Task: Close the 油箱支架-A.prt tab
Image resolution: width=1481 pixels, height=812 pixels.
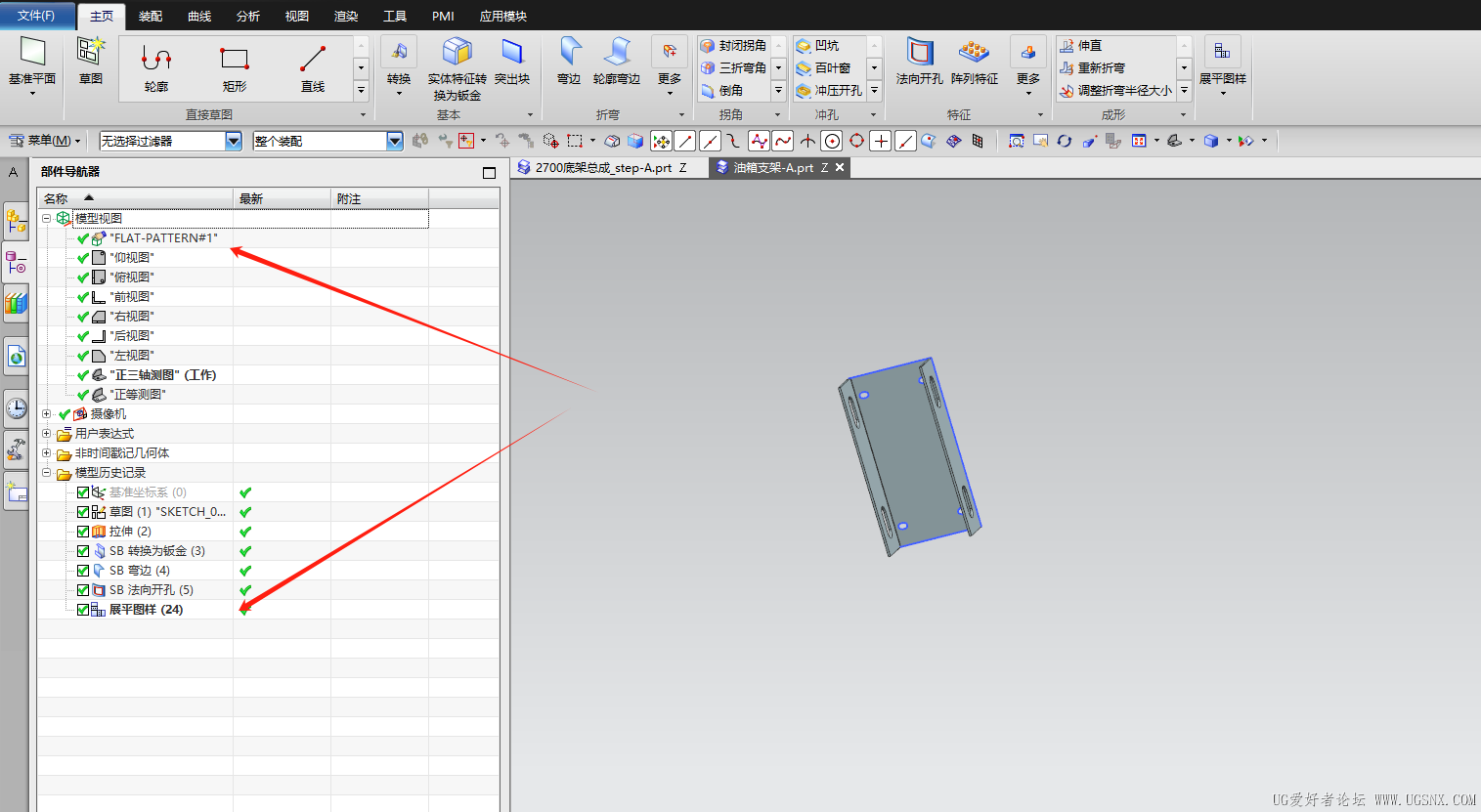Action: click(x=840, y=168)
